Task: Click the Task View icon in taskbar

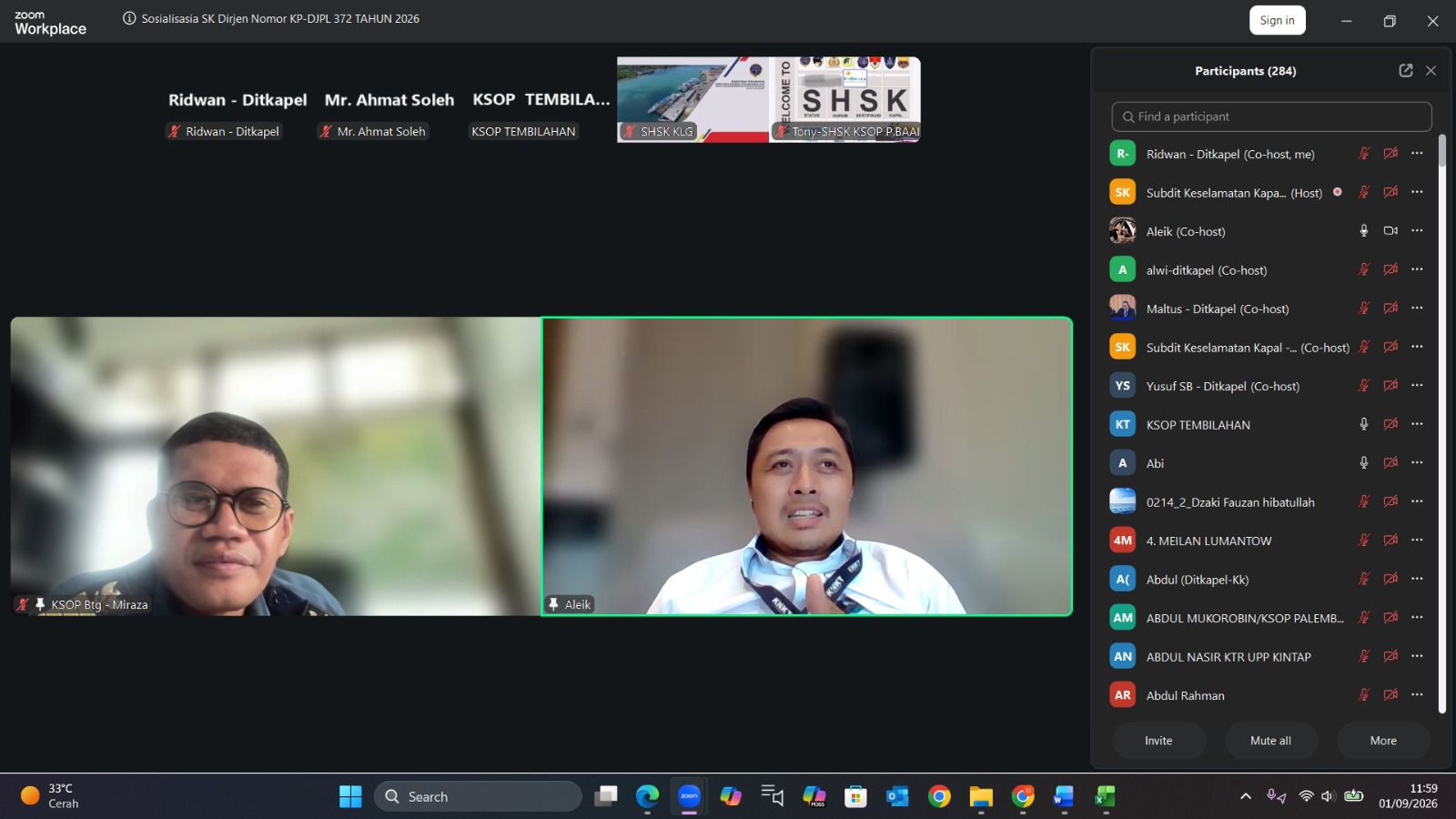Action: (x=605, y=796)
